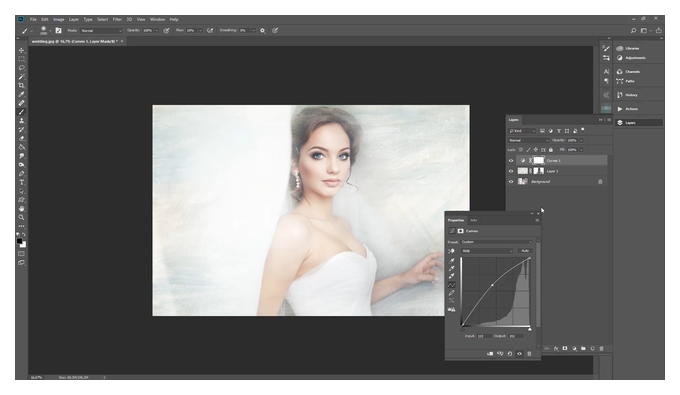Select the Rectangular Marquee tool
680x395 pixels.
pos(21,59)
